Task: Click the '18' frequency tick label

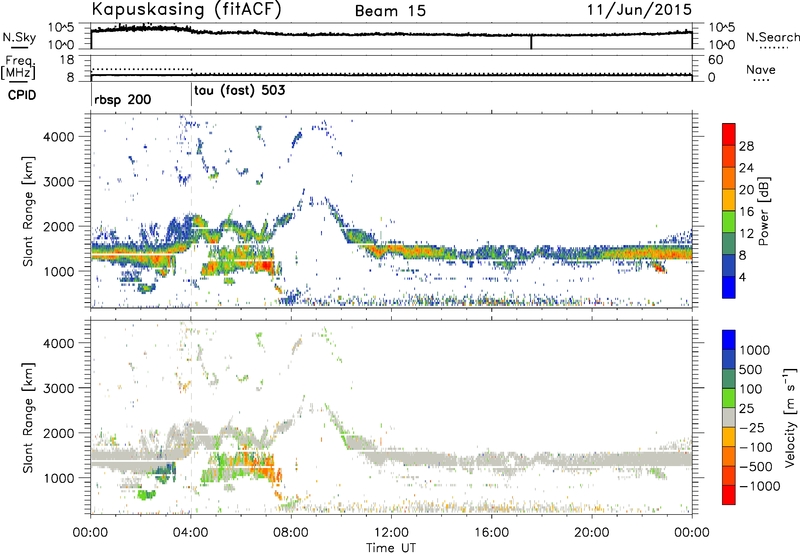Action: click(x=67, y=60)
